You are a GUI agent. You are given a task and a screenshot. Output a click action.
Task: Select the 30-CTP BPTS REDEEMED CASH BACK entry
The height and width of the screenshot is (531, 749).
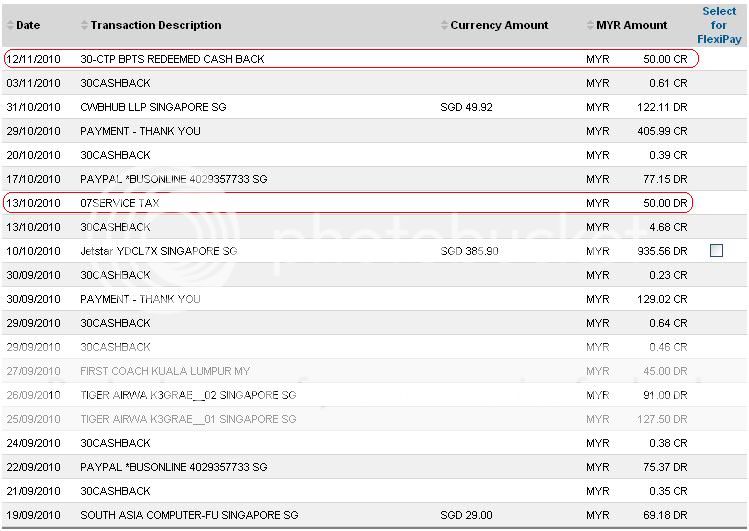tap(172, 59)
